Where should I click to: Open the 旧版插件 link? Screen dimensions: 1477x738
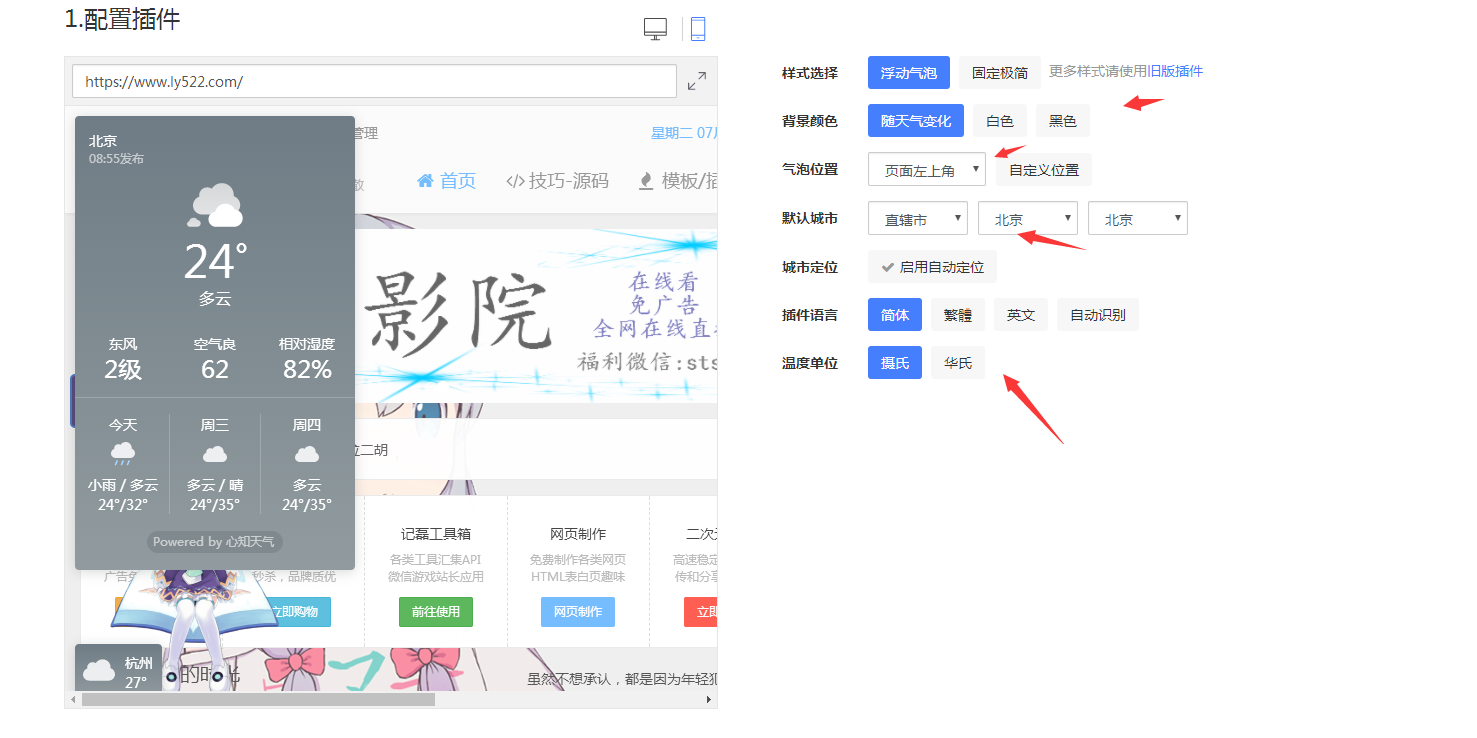1175,72
